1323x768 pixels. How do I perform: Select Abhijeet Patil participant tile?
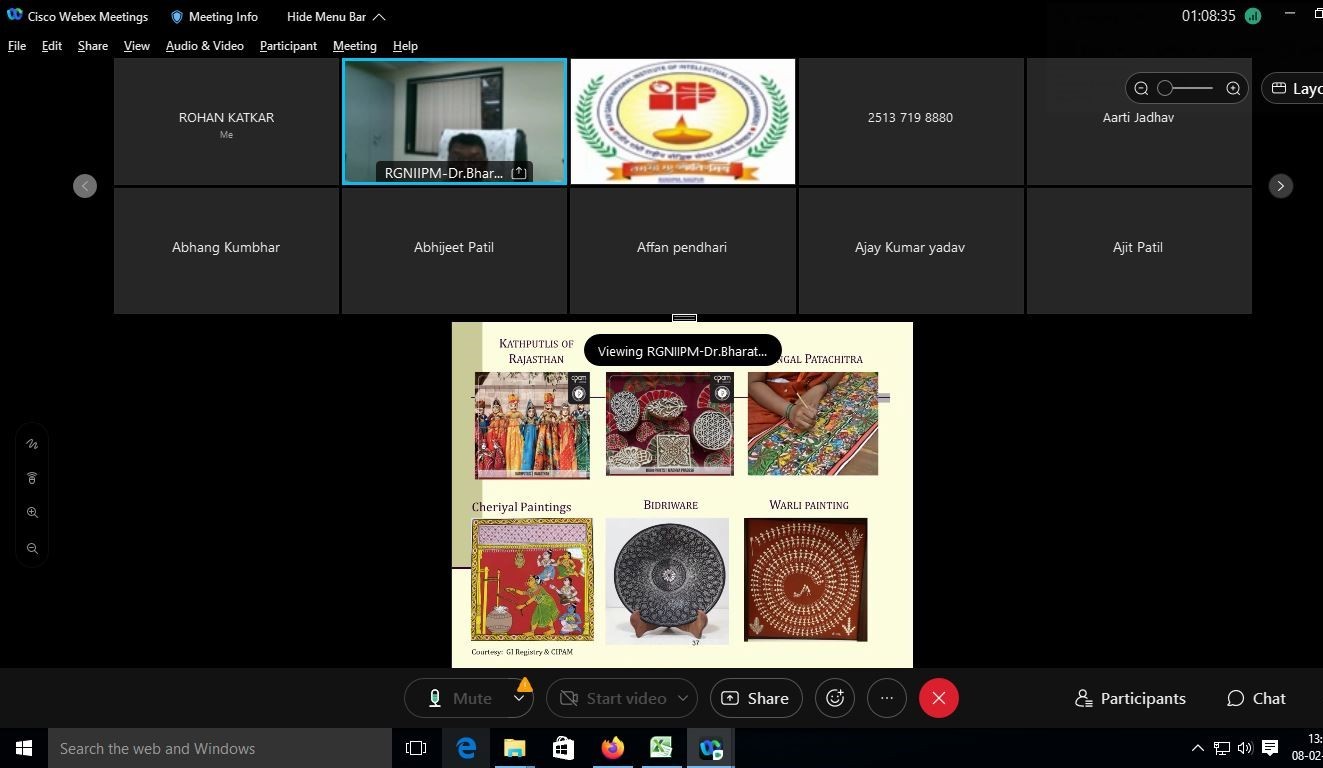coord(454,251)
